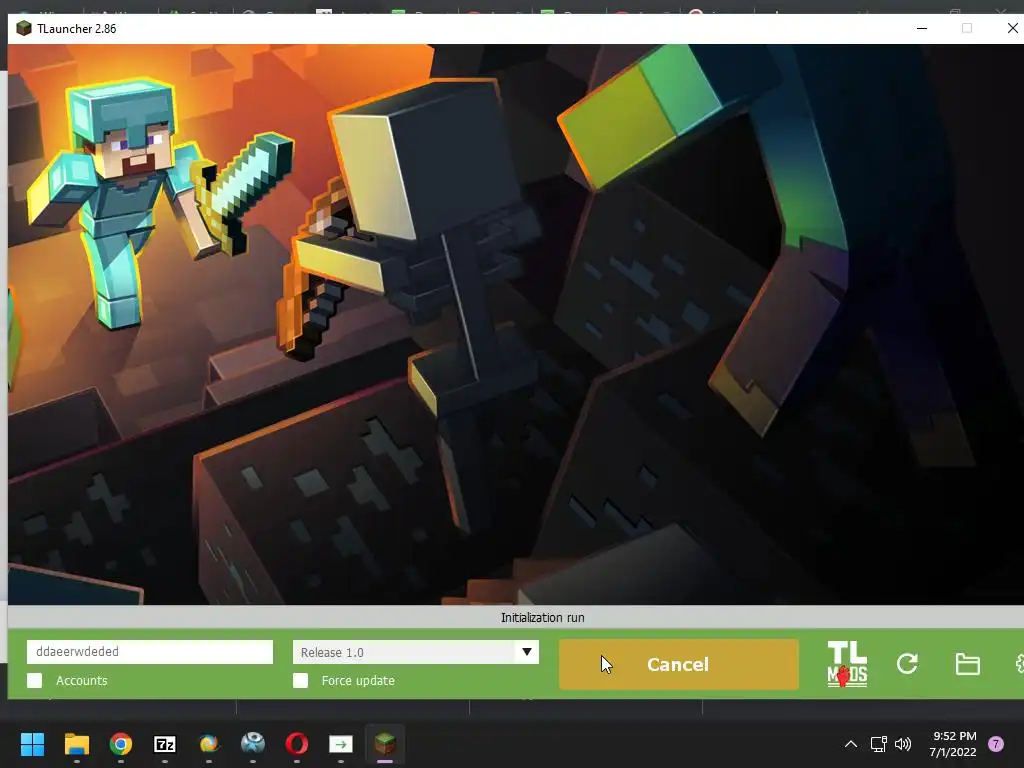Enable the Accounts checkbox

(35, 680)
